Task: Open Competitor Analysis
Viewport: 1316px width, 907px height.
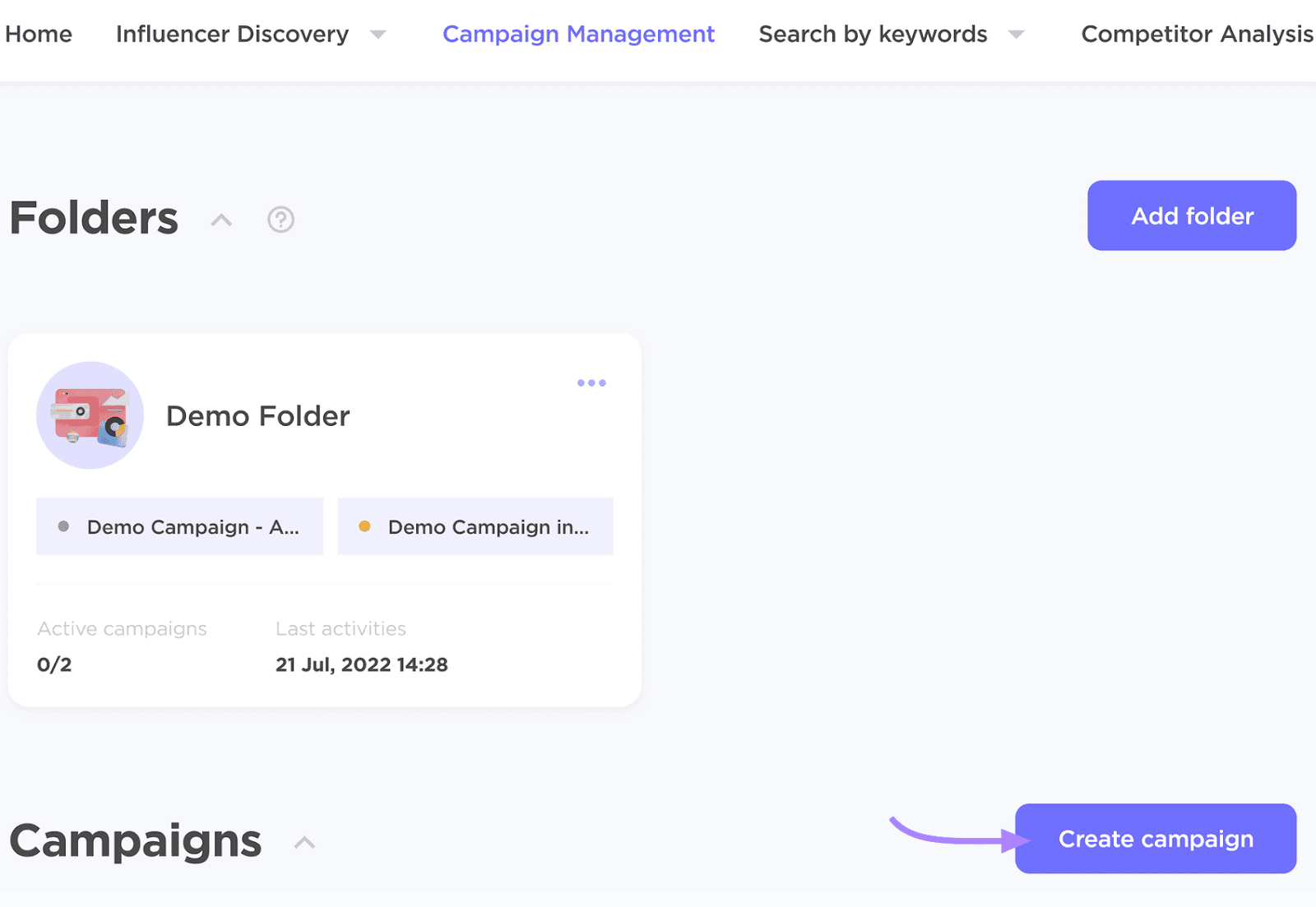Action: click(1197, 35)
